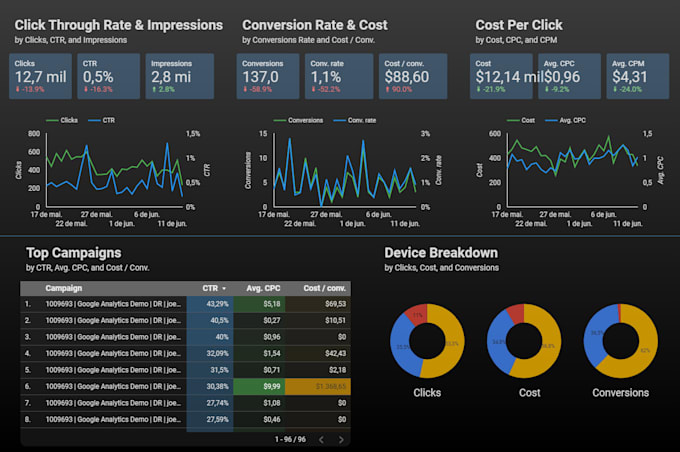Open CTR column sort dropdown arrow
This screenshot has height=452, width=680.
tap(224, 288)
